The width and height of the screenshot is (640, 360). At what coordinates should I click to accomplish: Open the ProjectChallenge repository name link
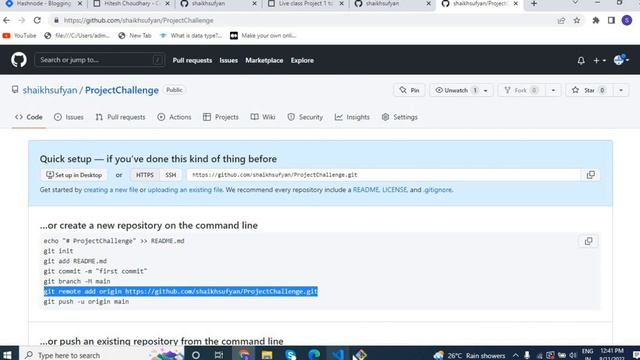(x=122, y=90)
